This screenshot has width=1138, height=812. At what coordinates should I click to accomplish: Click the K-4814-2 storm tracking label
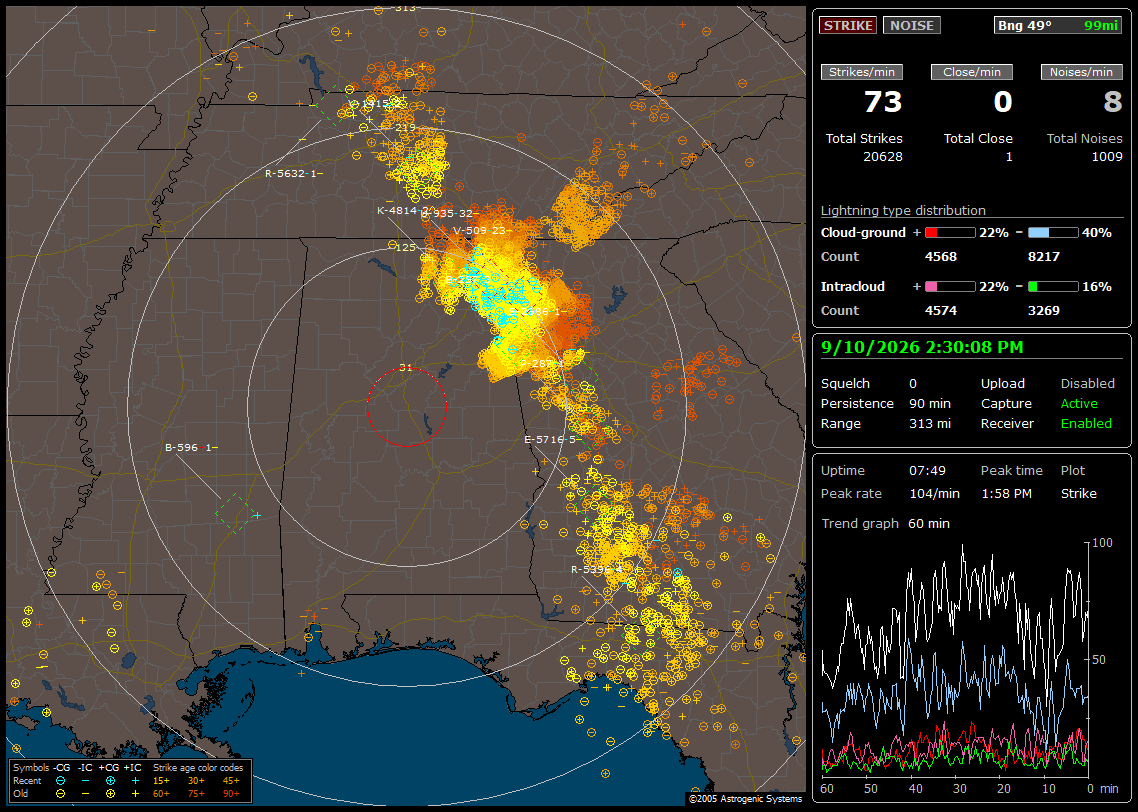click(403, 210)
